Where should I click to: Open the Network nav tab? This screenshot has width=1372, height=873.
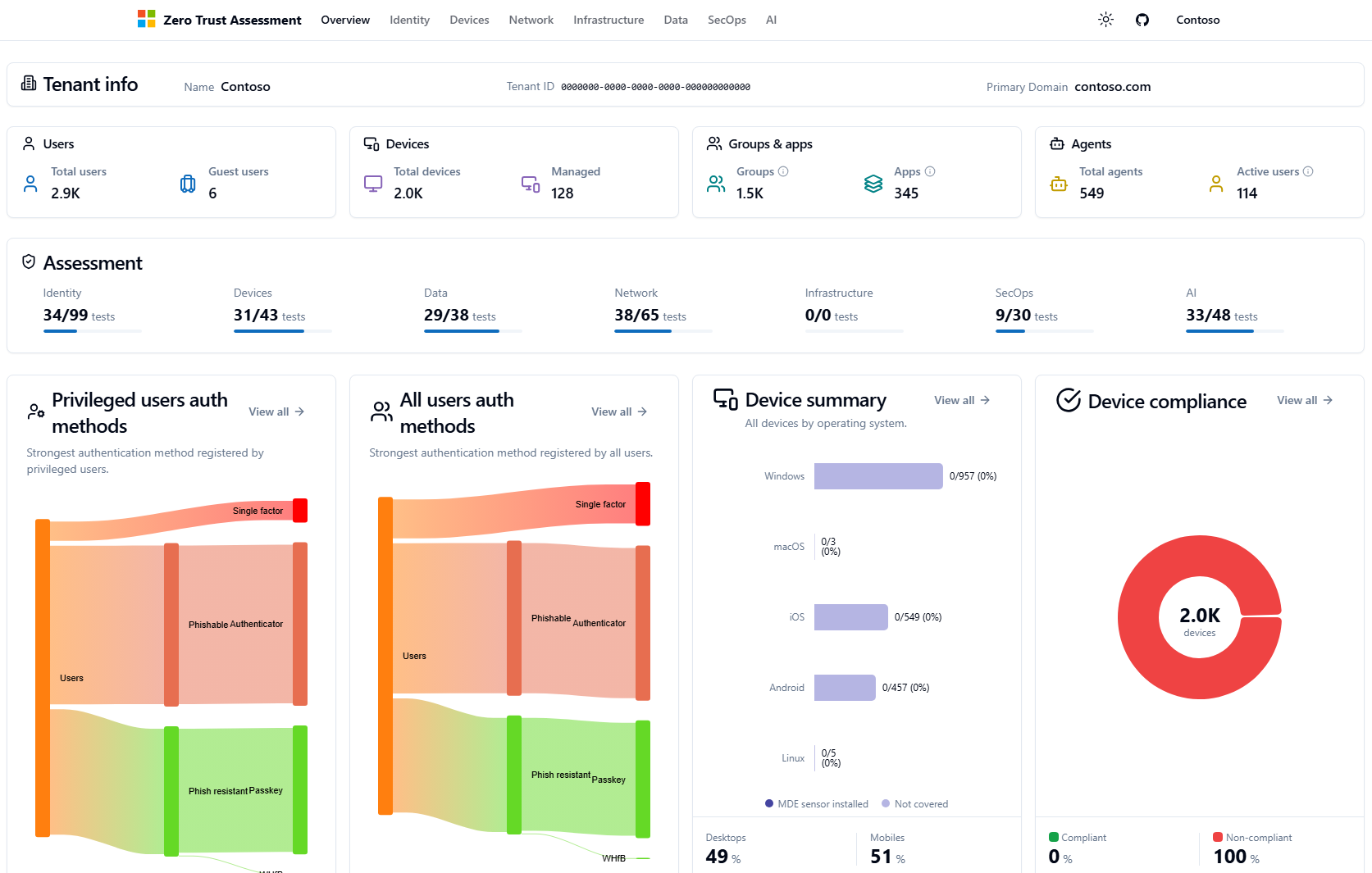click(531, 20)
